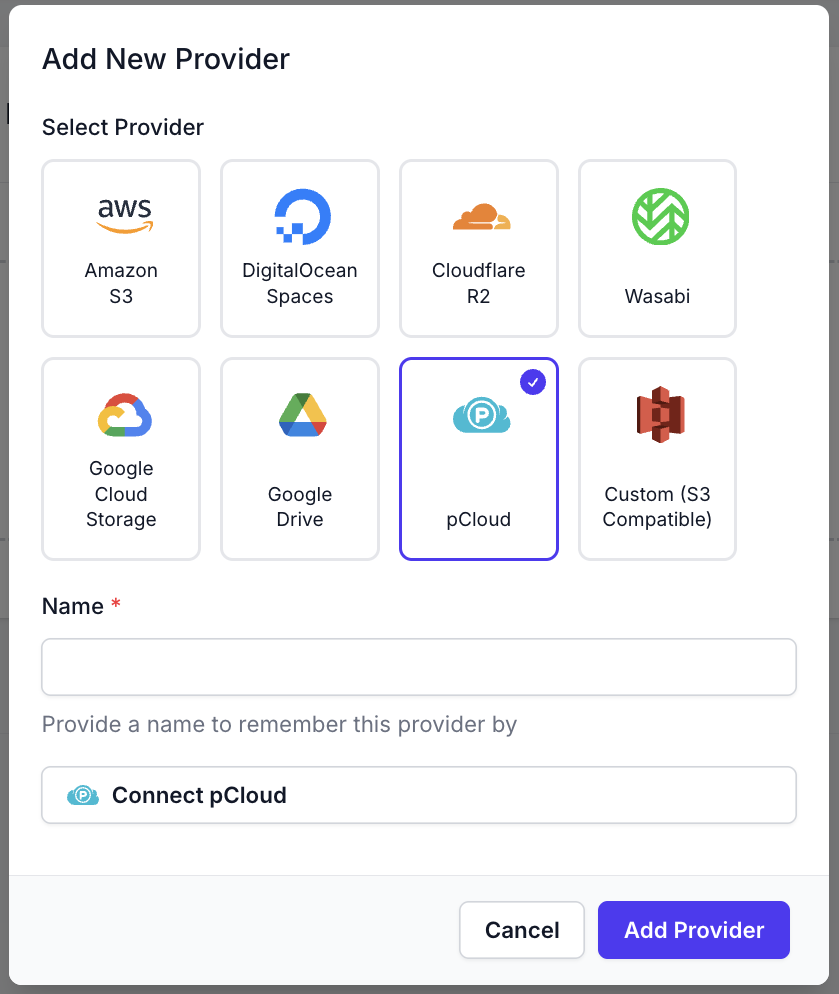Click the Cancel button
This screenshot has height=994, width=839.
click(x=522, y=930)
